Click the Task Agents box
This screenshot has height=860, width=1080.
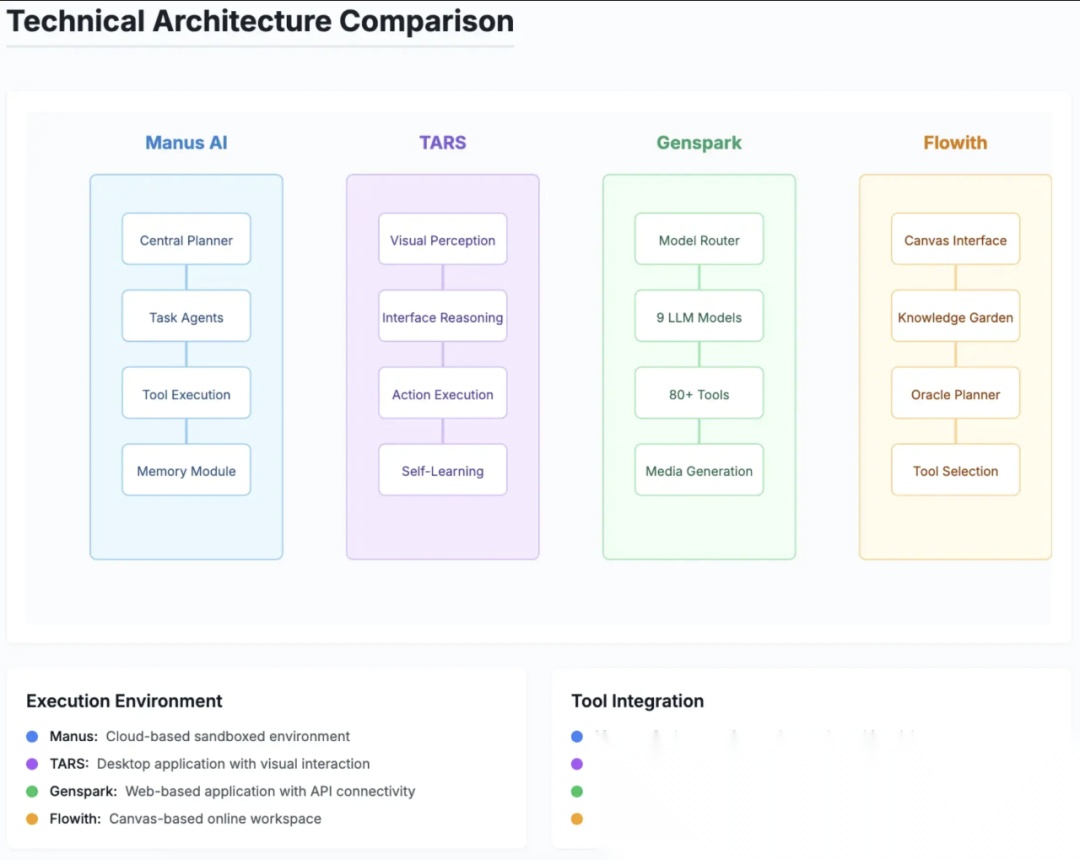(x=187, y=317)
